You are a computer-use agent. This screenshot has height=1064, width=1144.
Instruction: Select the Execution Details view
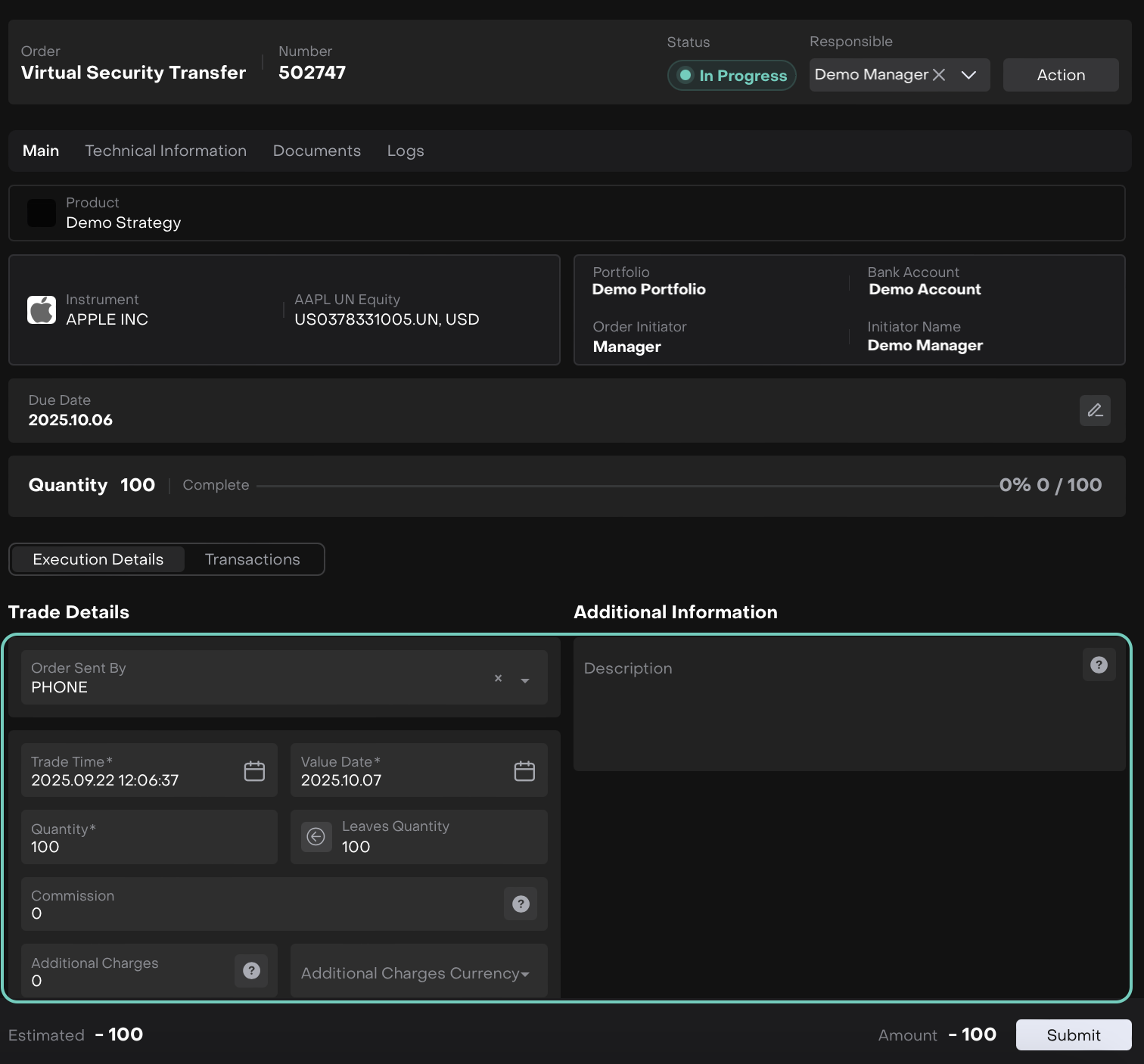(x=98, y=559)
